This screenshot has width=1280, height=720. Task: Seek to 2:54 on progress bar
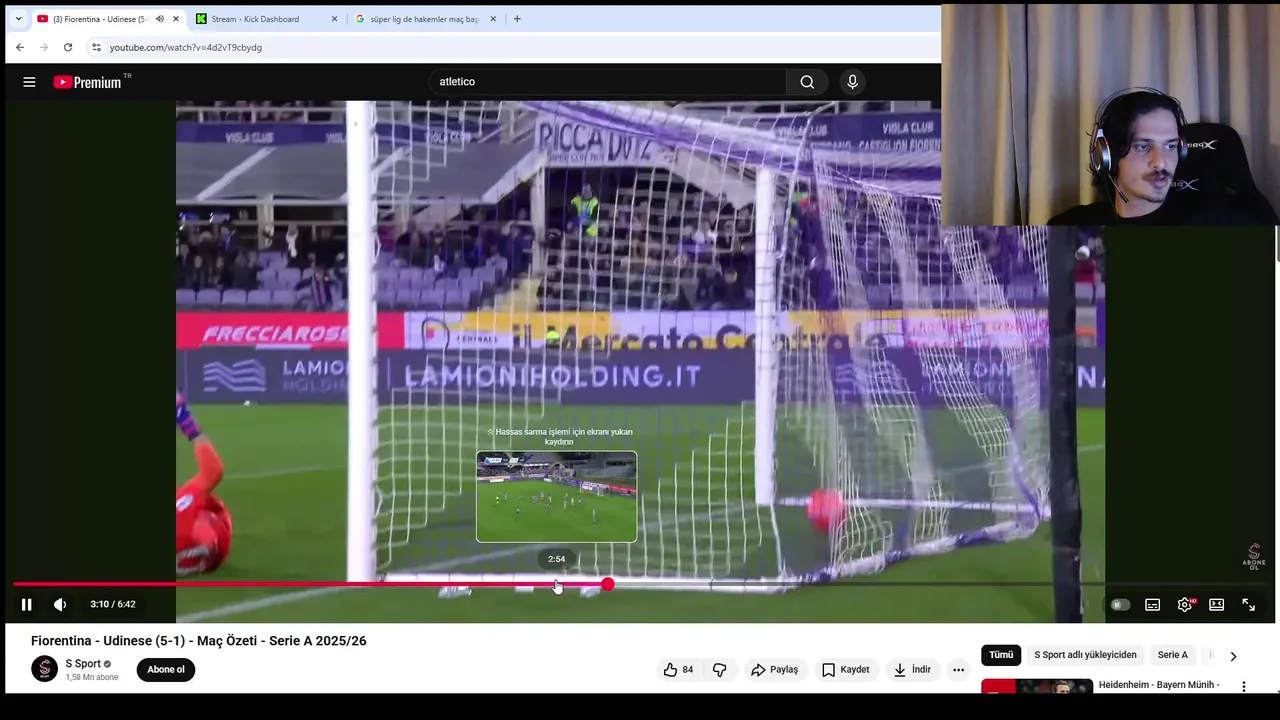coord(557,584)
